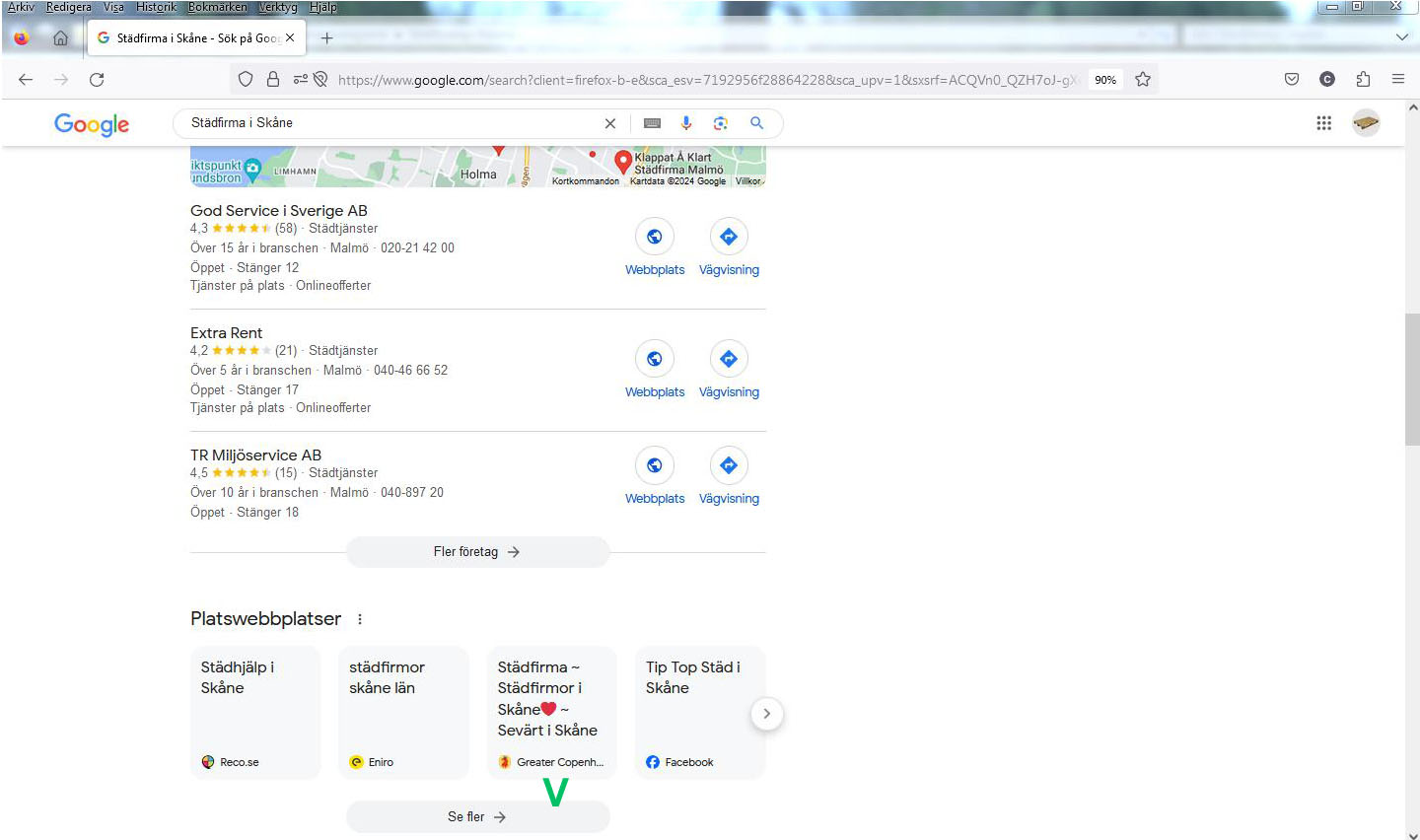This screenshot has width=1420, height=840.
Task: Click phone number 020-21 42 00
Action: [418, 248]
